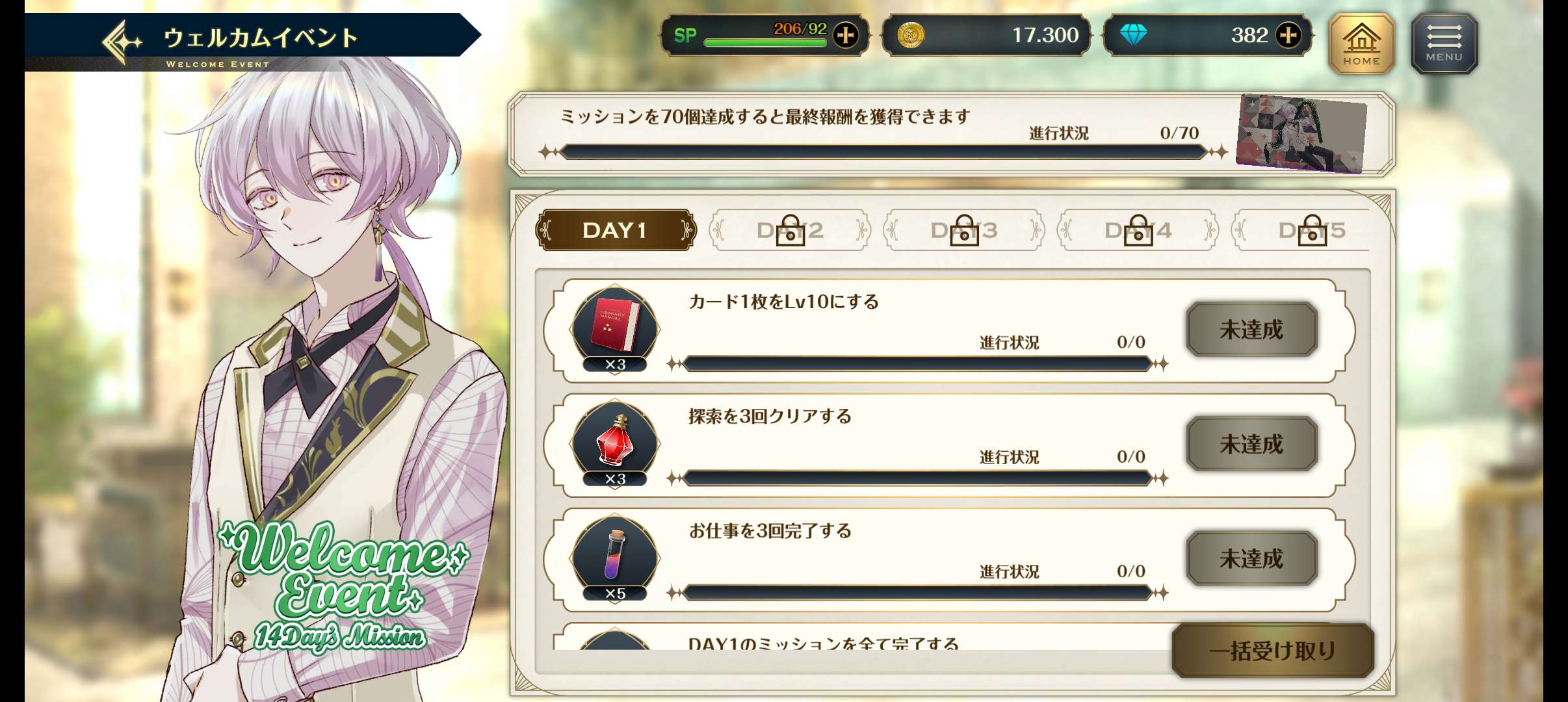The height and width of the screenshot is (702, 1568).
Task: Tap 未達成 for the Lv10 card mission
Action: point(1252,330)
